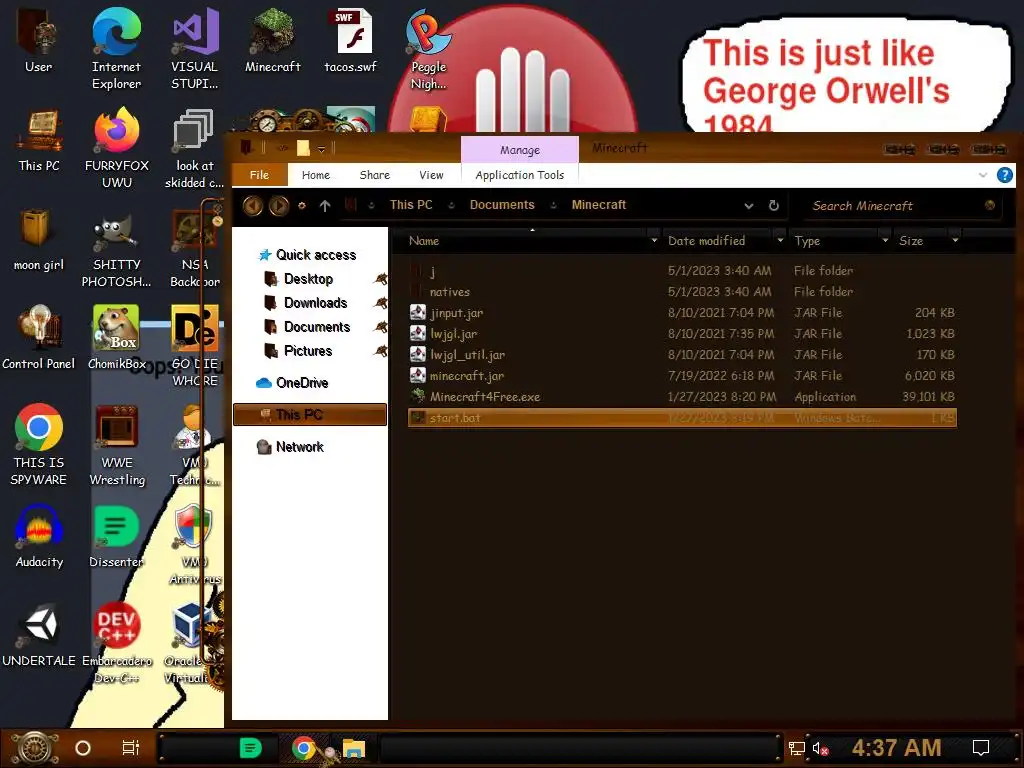The height and width of the screenshot is (768, 1024).
Task: Switch to the Share ribbon tab
Action: click(x=375, y=175)
